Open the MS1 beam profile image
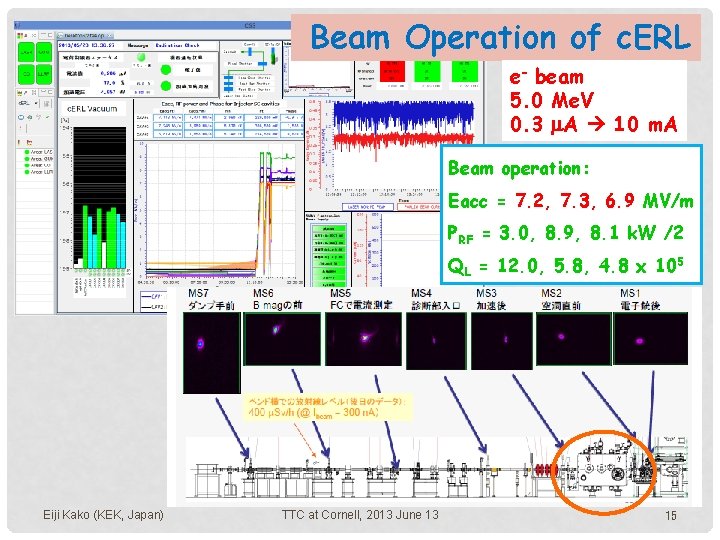720x540 pixels. 651,339
